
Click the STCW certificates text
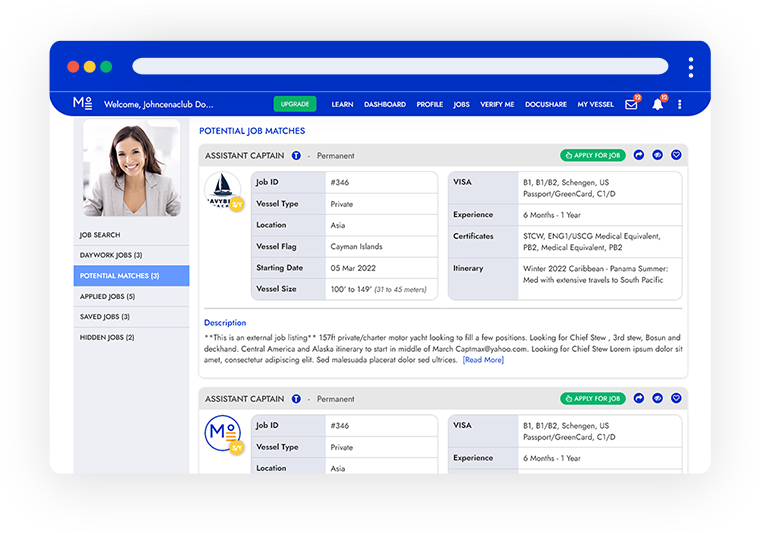[x=591, y=242]
